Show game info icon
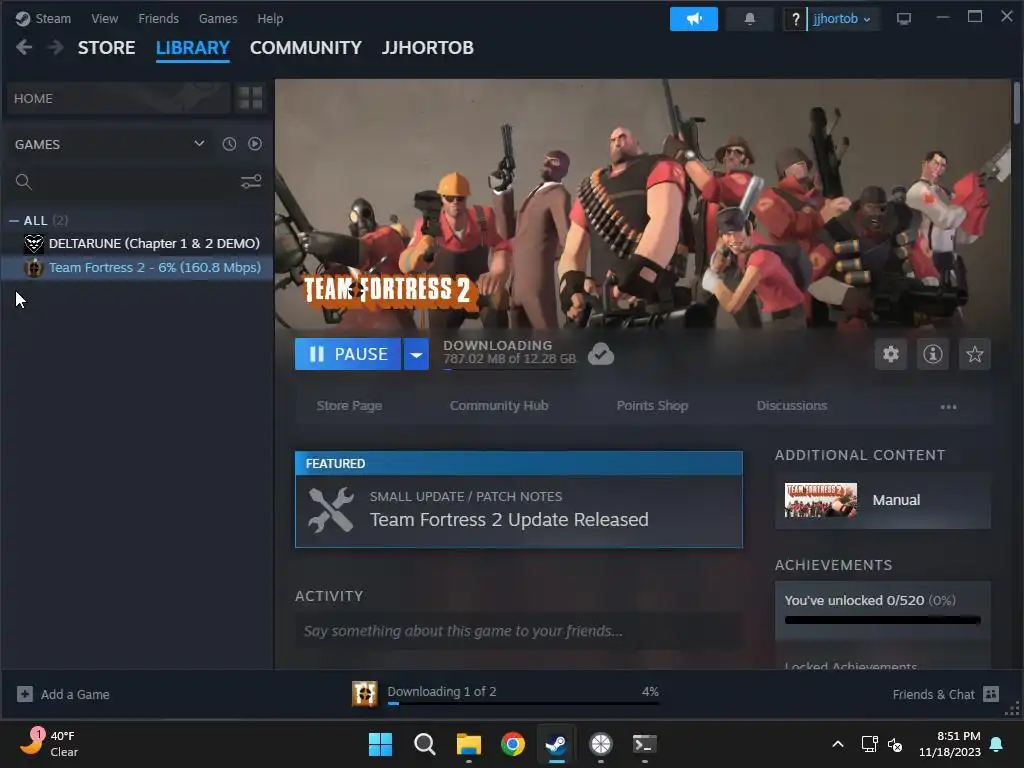The height and width of the screenshot is (768, 1024). pos(933,354)
